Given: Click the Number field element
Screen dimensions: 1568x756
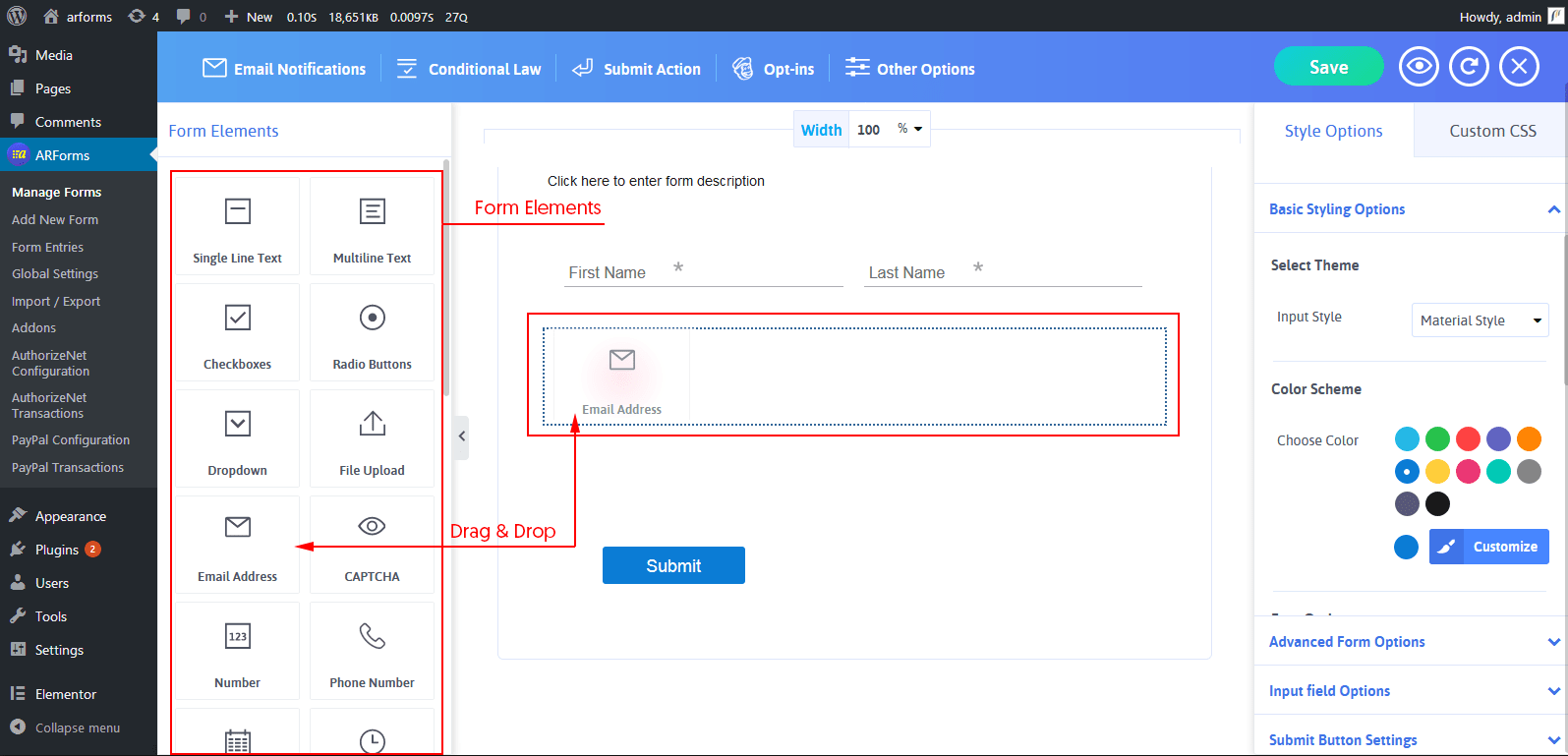Looking at the screenshot, I should tap(237, 652).
